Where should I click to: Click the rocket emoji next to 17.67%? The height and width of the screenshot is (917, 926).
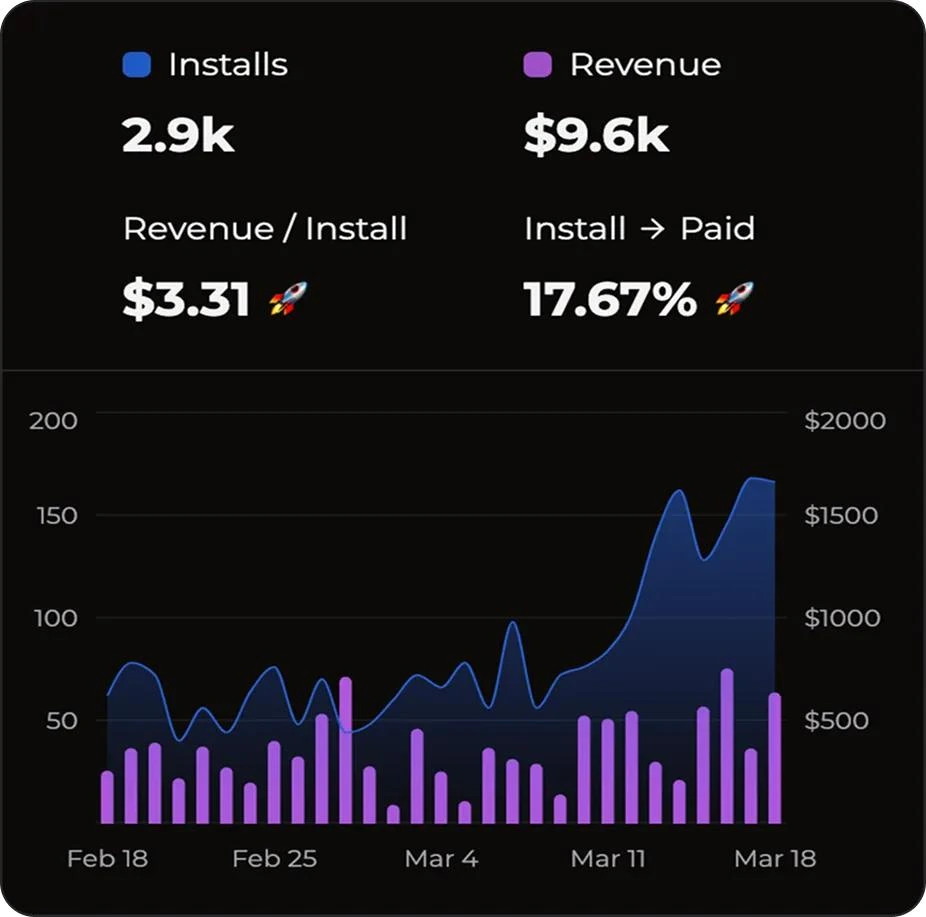pyautogui.click(x=736, y=298)
